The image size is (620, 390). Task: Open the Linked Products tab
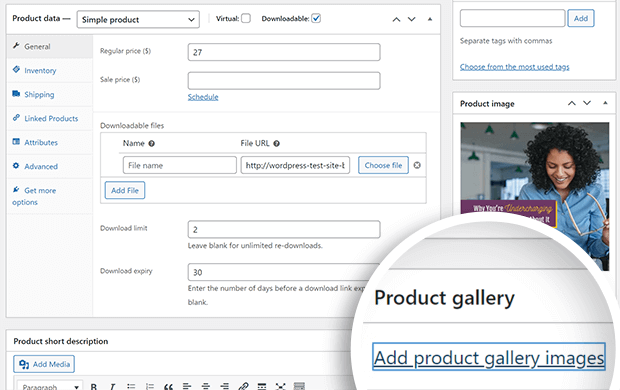51,118
